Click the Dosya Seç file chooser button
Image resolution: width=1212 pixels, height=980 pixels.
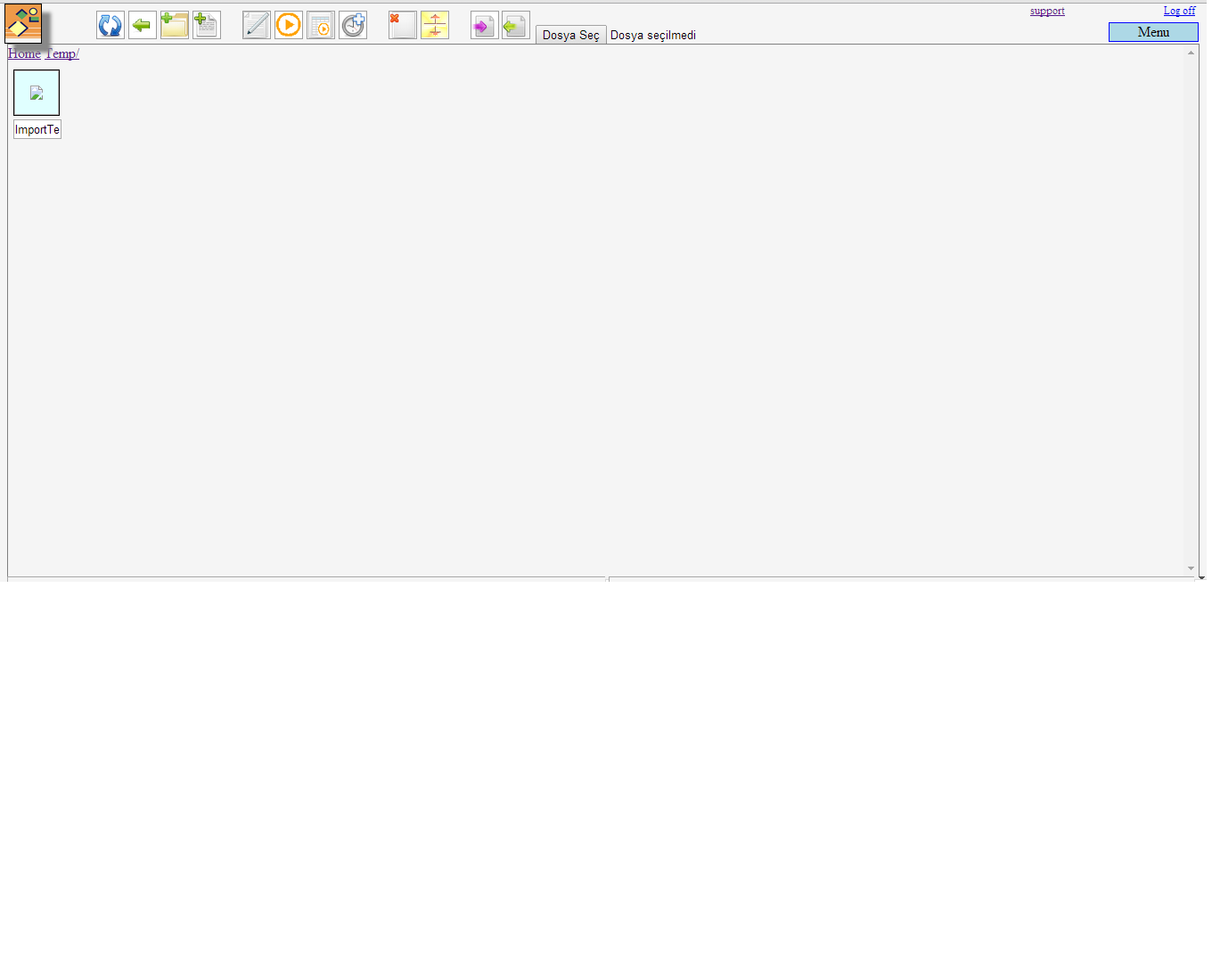click(571, 35)
